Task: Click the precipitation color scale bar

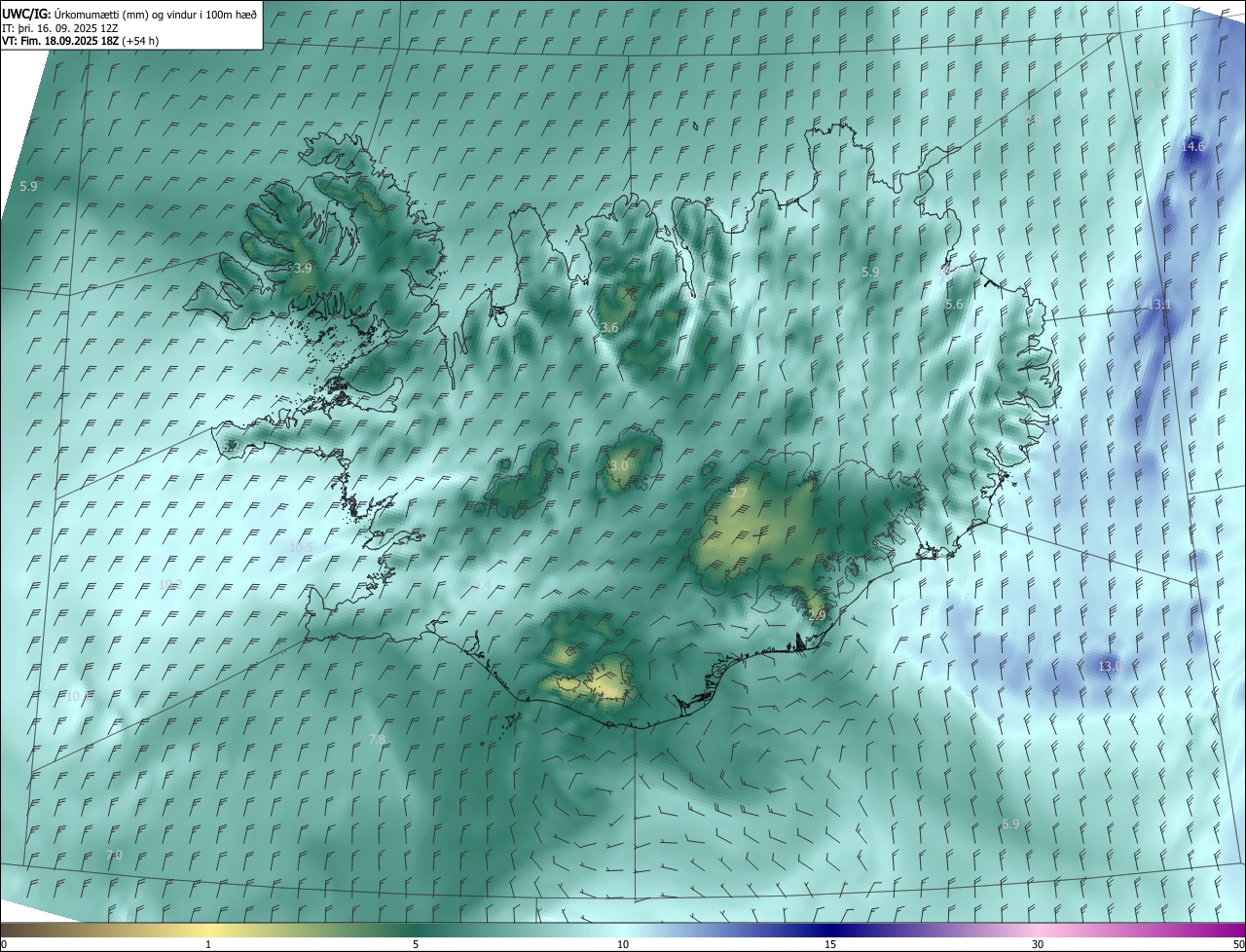Action: point(623,930)
